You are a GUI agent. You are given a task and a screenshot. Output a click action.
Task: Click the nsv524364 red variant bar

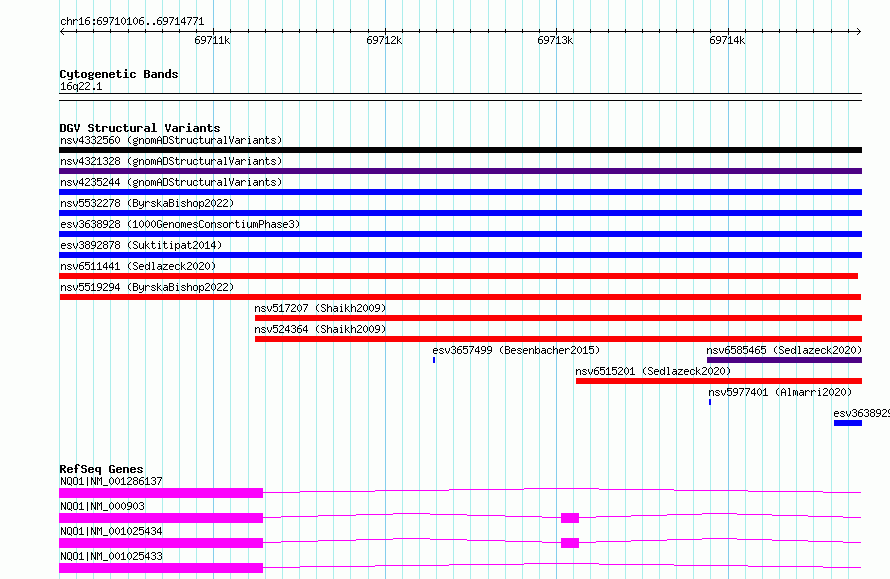pos(559,339)
